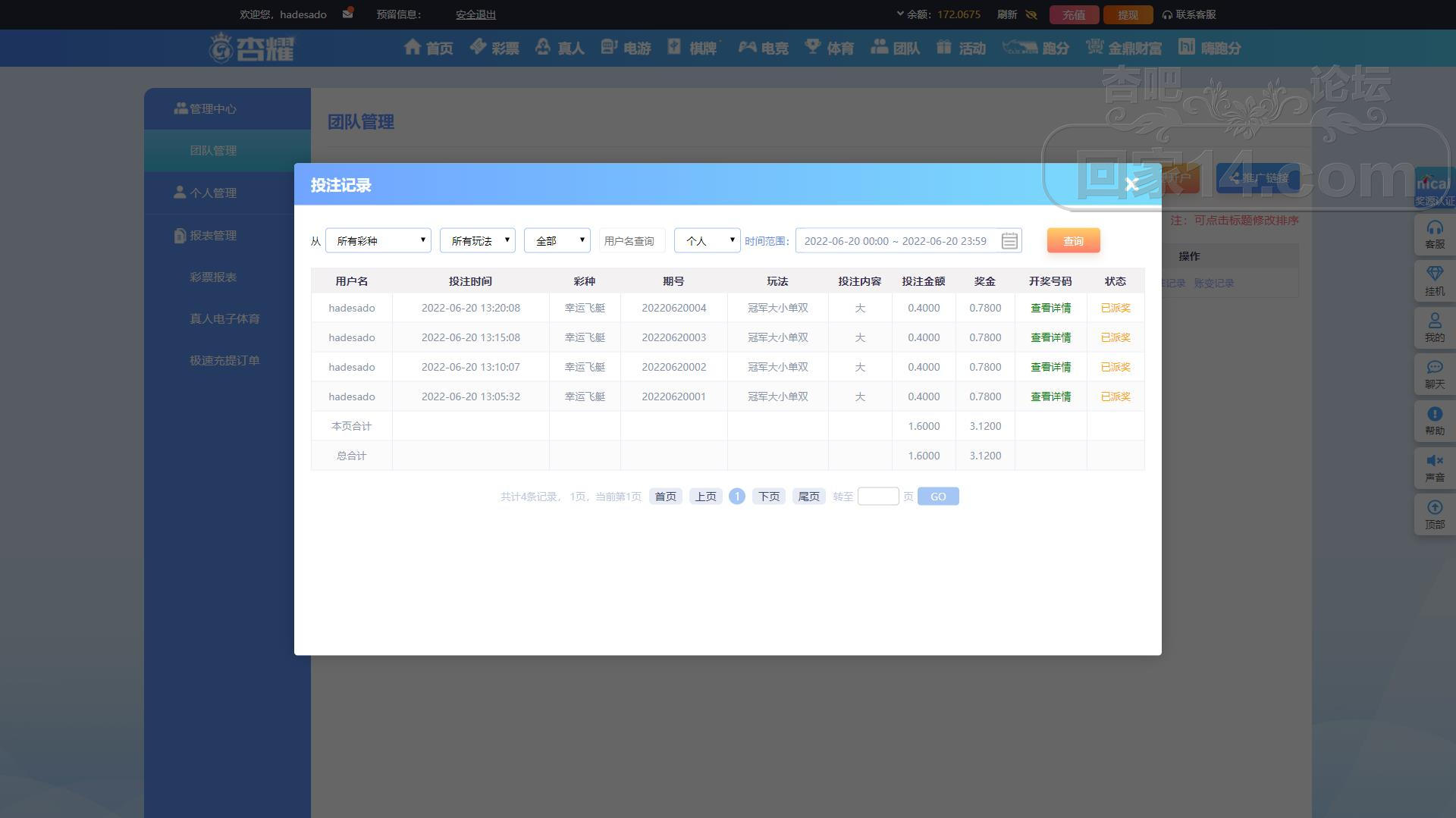Click the orange 查询 search button
Viewport: 1456px width, 818px height.
(x=1073, y=240)
